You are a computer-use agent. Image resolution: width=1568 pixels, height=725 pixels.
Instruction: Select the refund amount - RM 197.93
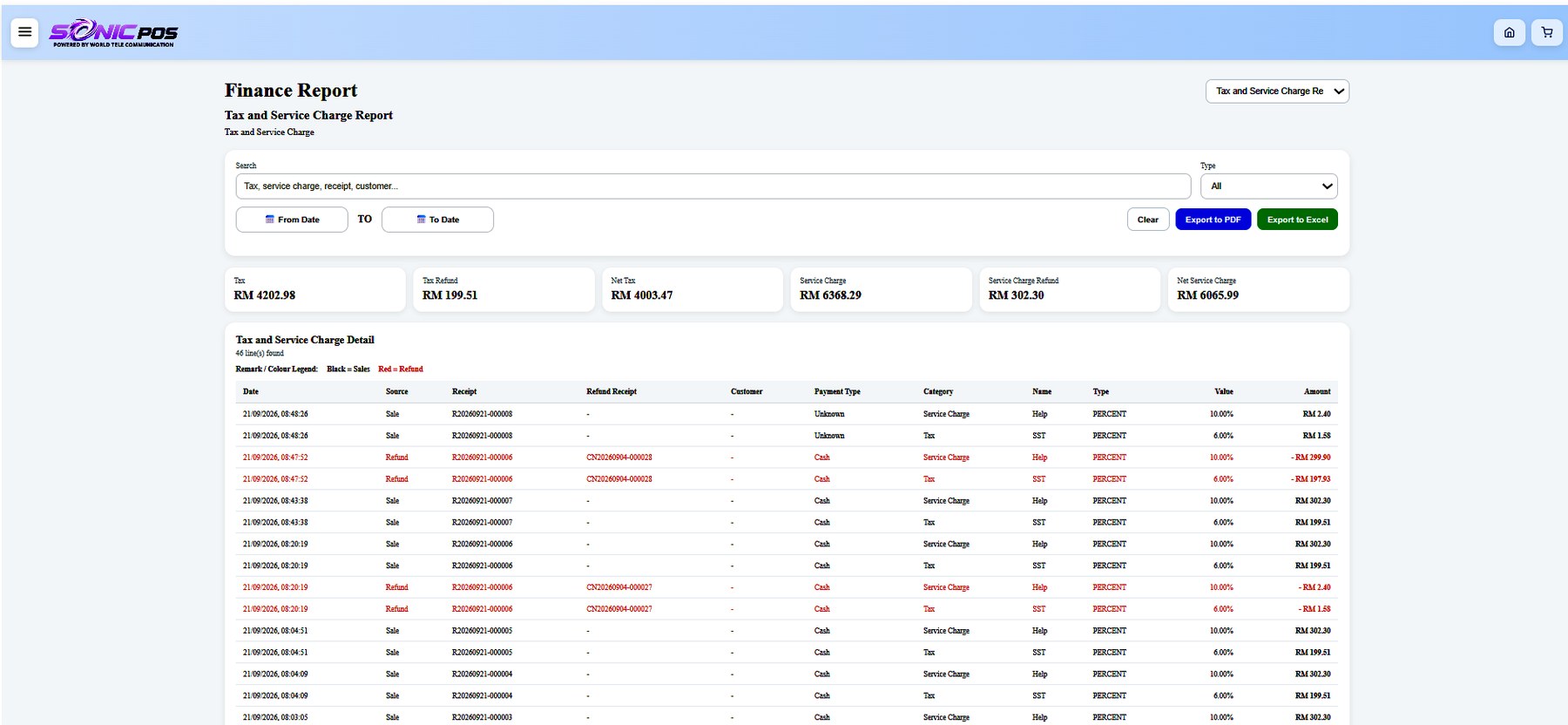1311,479
